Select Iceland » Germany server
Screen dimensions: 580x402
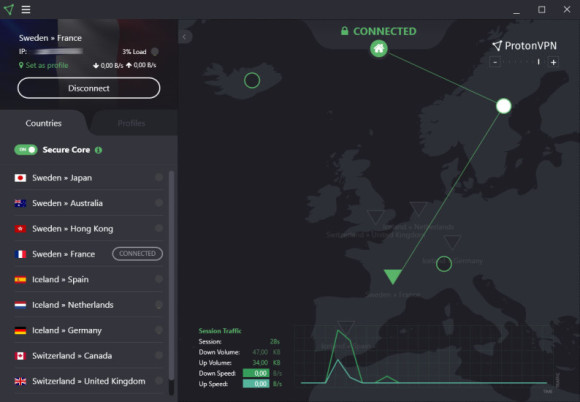coord(89,330)
